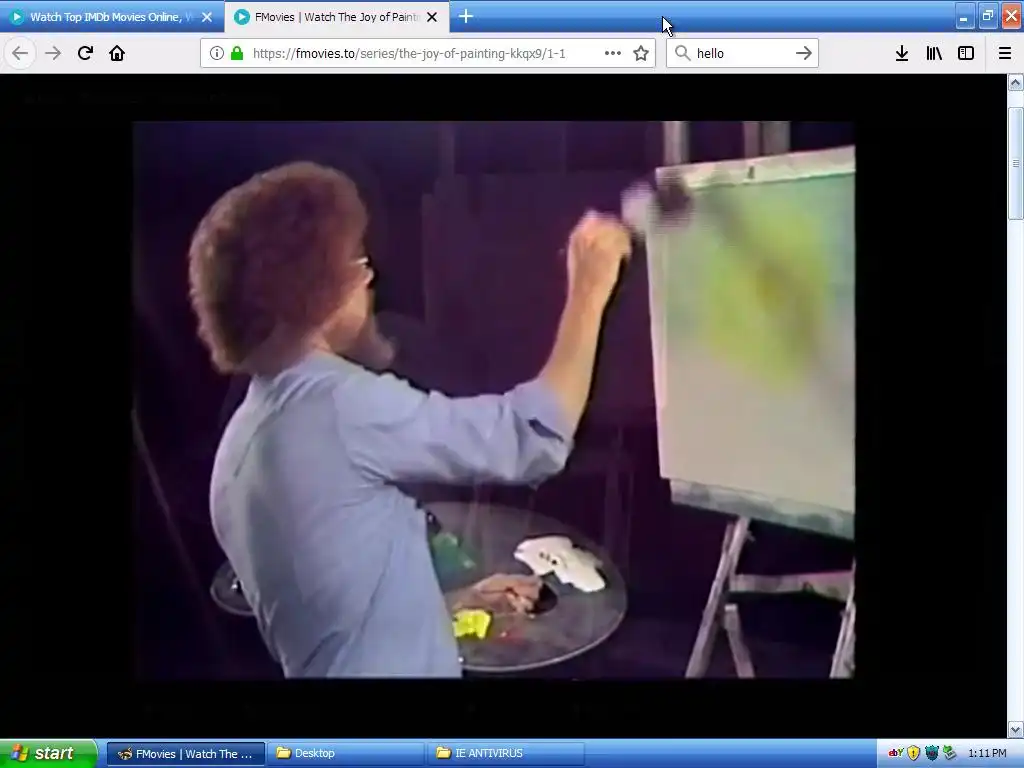Bookmark this page with the star icon

pyautogui.click(x=641, y=54)
